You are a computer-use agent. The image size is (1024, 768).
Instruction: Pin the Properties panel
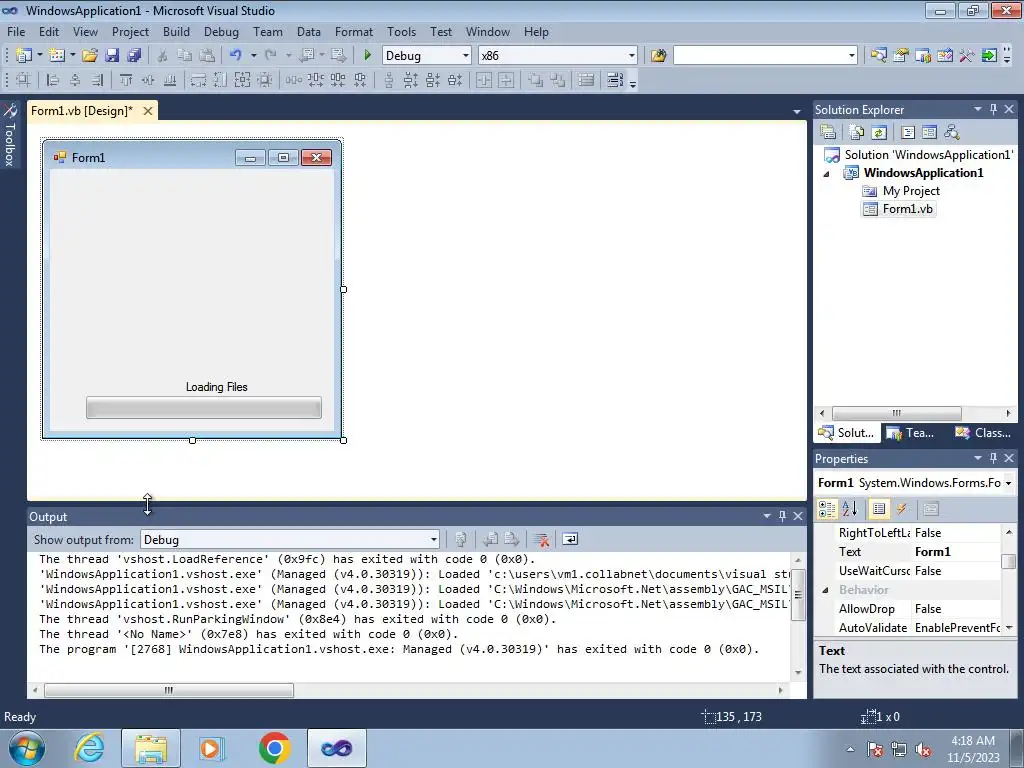point(993,458)
